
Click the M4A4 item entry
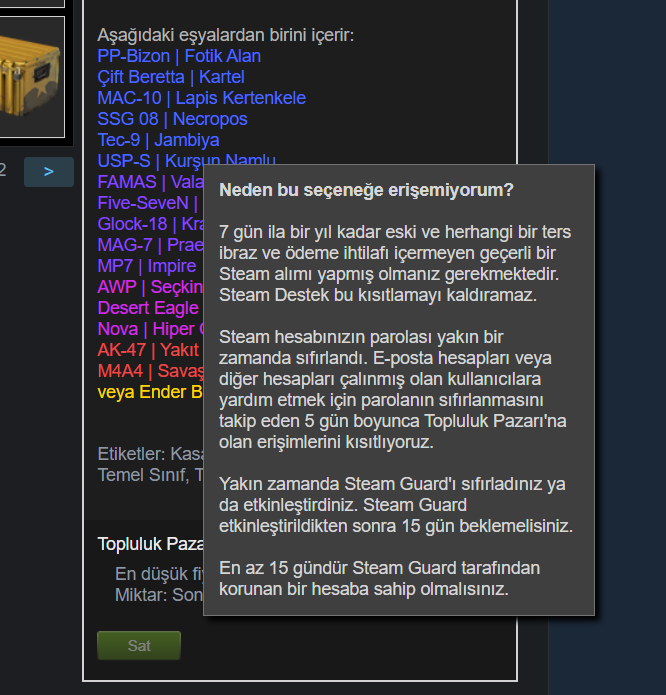coord(150,371)
